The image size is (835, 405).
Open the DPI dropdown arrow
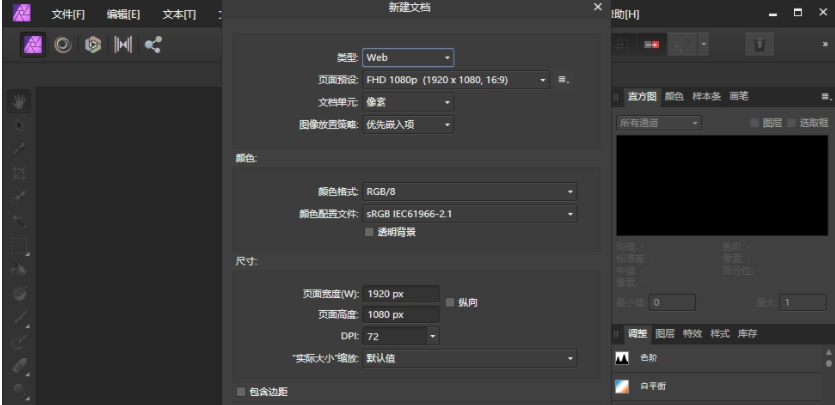pos(433,336)
